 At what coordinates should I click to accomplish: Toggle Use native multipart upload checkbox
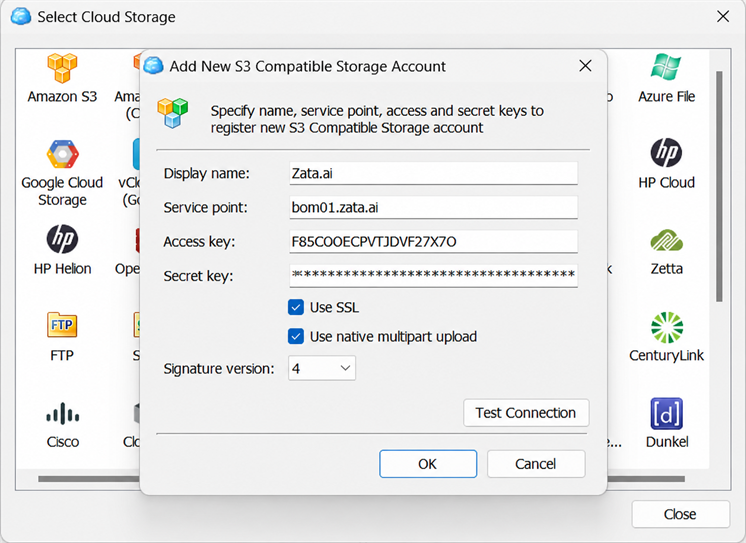pos(295,336)
